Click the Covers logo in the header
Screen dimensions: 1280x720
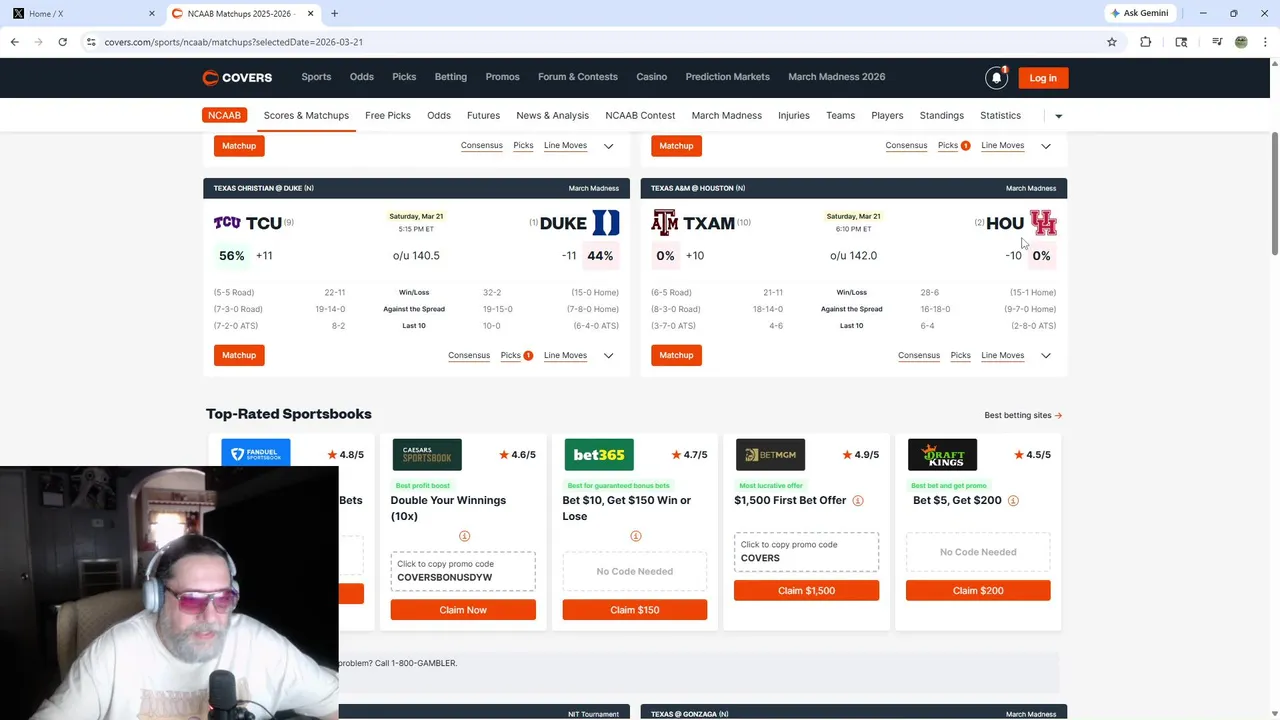click(x=237, y=78)
